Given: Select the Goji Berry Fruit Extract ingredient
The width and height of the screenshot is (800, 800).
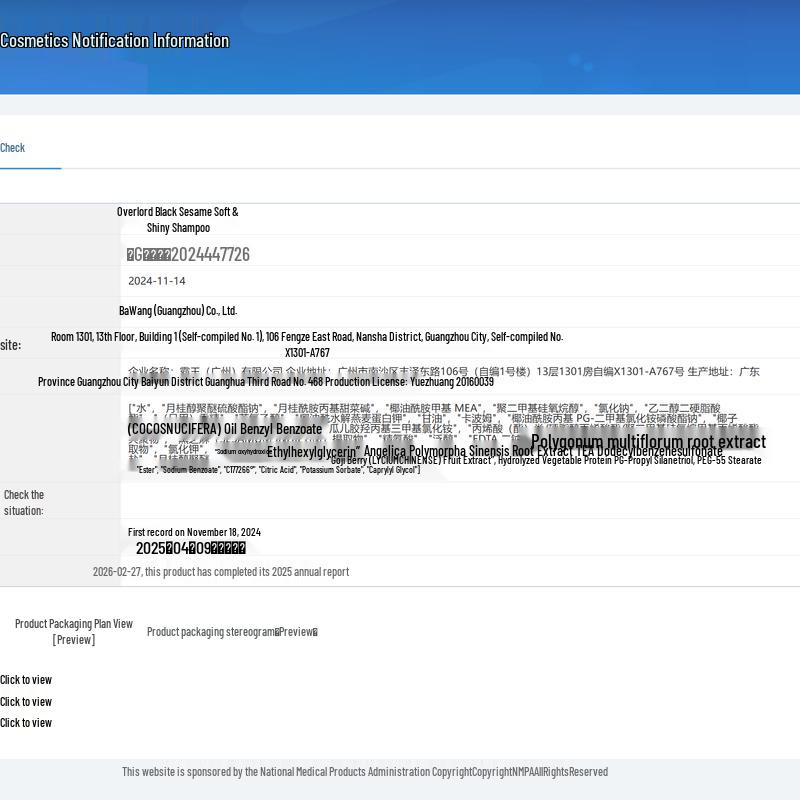Looking at the screenshot, I should point(411,460).
